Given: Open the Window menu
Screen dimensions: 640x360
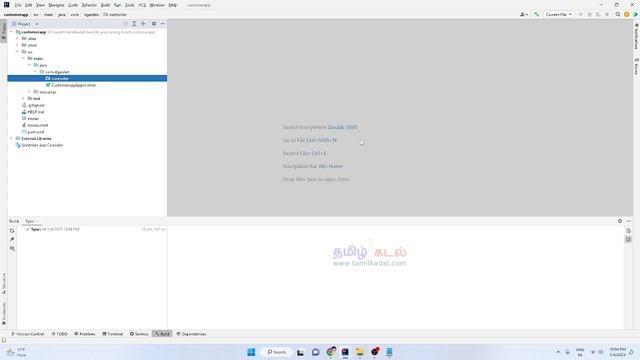Looking at the screenshot, I should 157,5.
